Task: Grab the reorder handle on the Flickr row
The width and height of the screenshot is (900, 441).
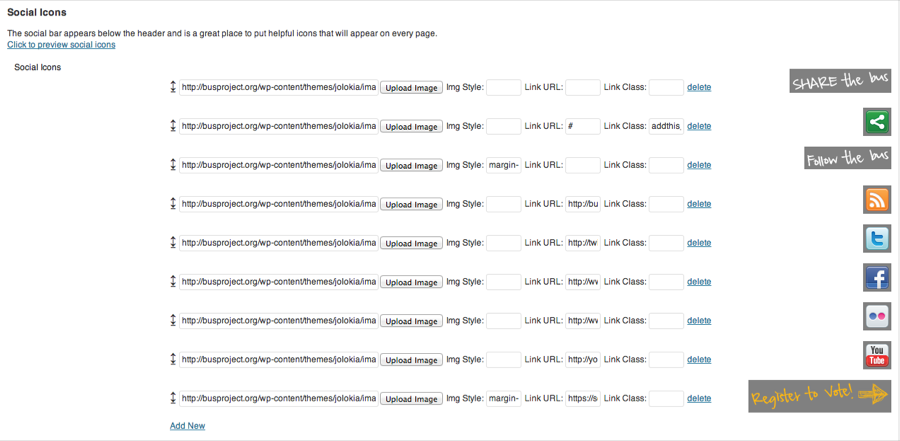Action: coord(173,320)
